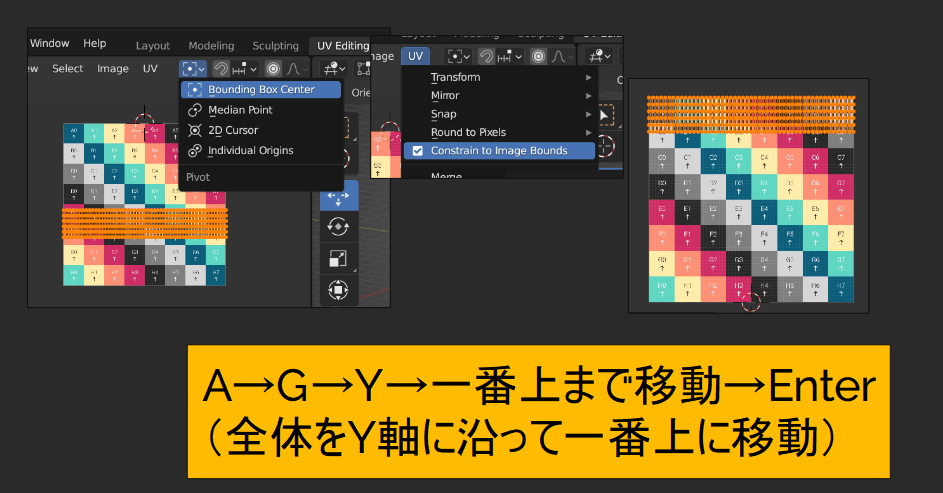Uncheck Constrain to Image Bounds

(x=499, y=151)
